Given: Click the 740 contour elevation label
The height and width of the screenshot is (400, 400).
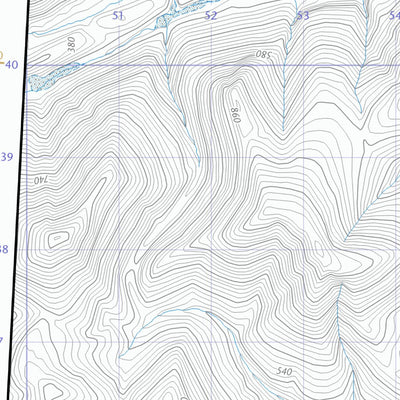Looking at the screenshot, I should point(41,181).
